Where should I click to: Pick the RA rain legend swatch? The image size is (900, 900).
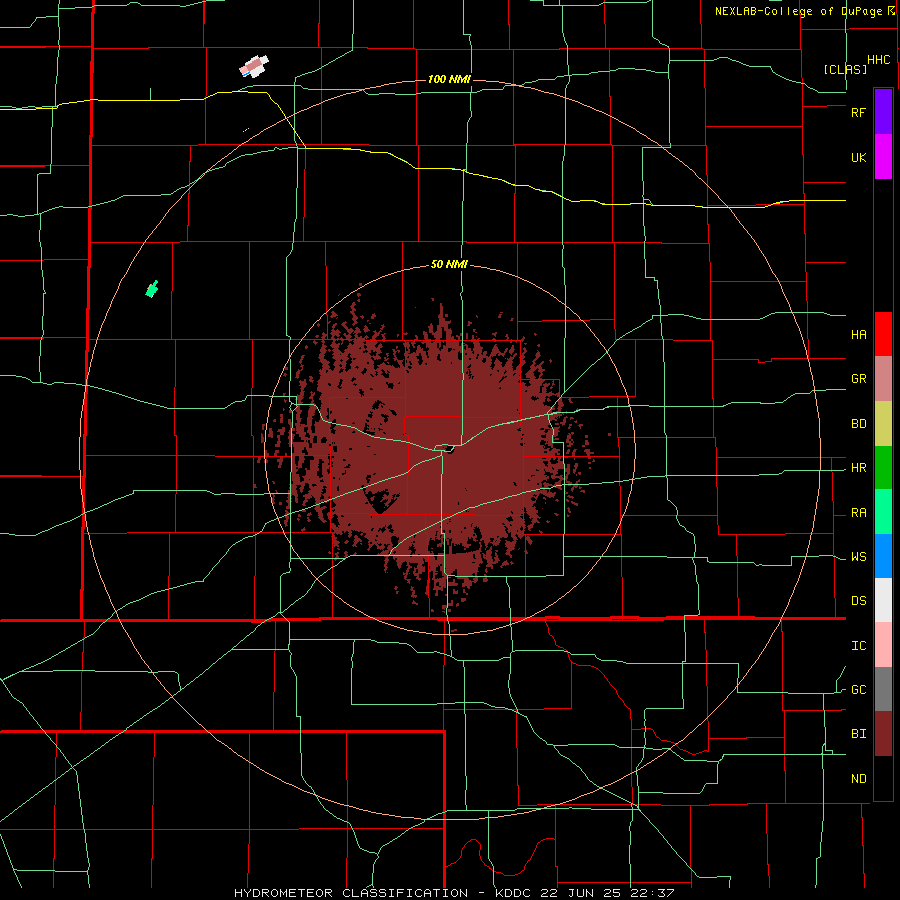click(883, 512)
